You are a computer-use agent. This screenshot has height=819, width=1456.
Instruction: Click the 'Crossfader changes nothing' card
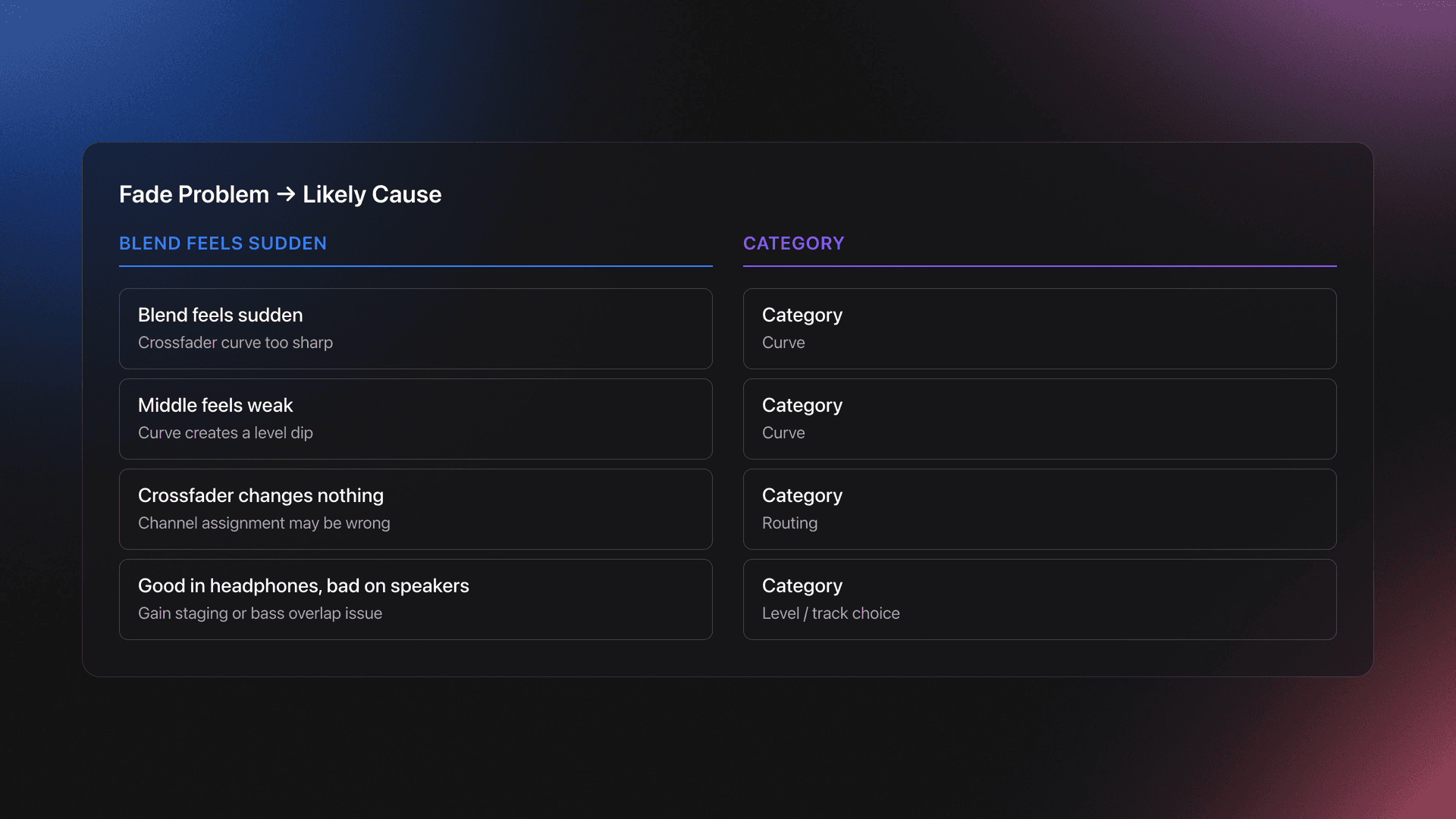pyautogui.click(x=416, y=509)
